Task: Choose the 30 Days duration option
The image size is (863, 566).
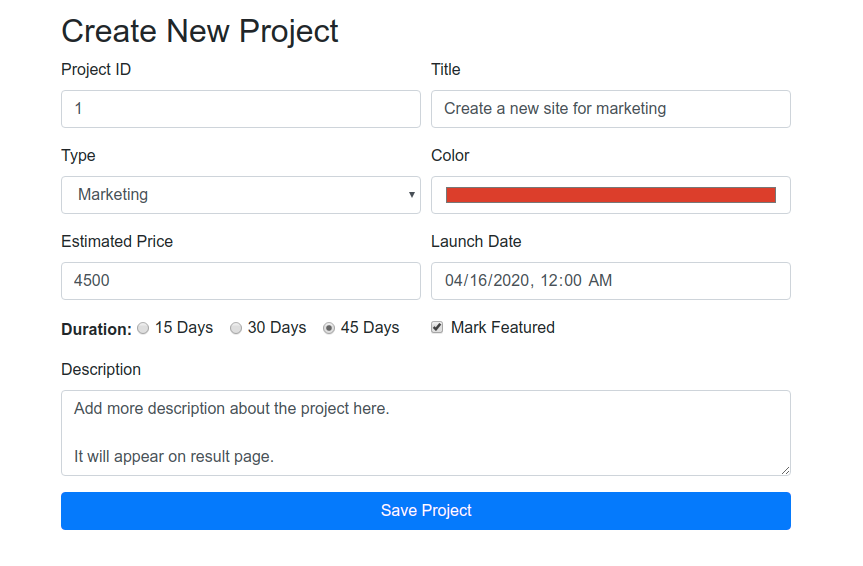Action: (236, 328)
